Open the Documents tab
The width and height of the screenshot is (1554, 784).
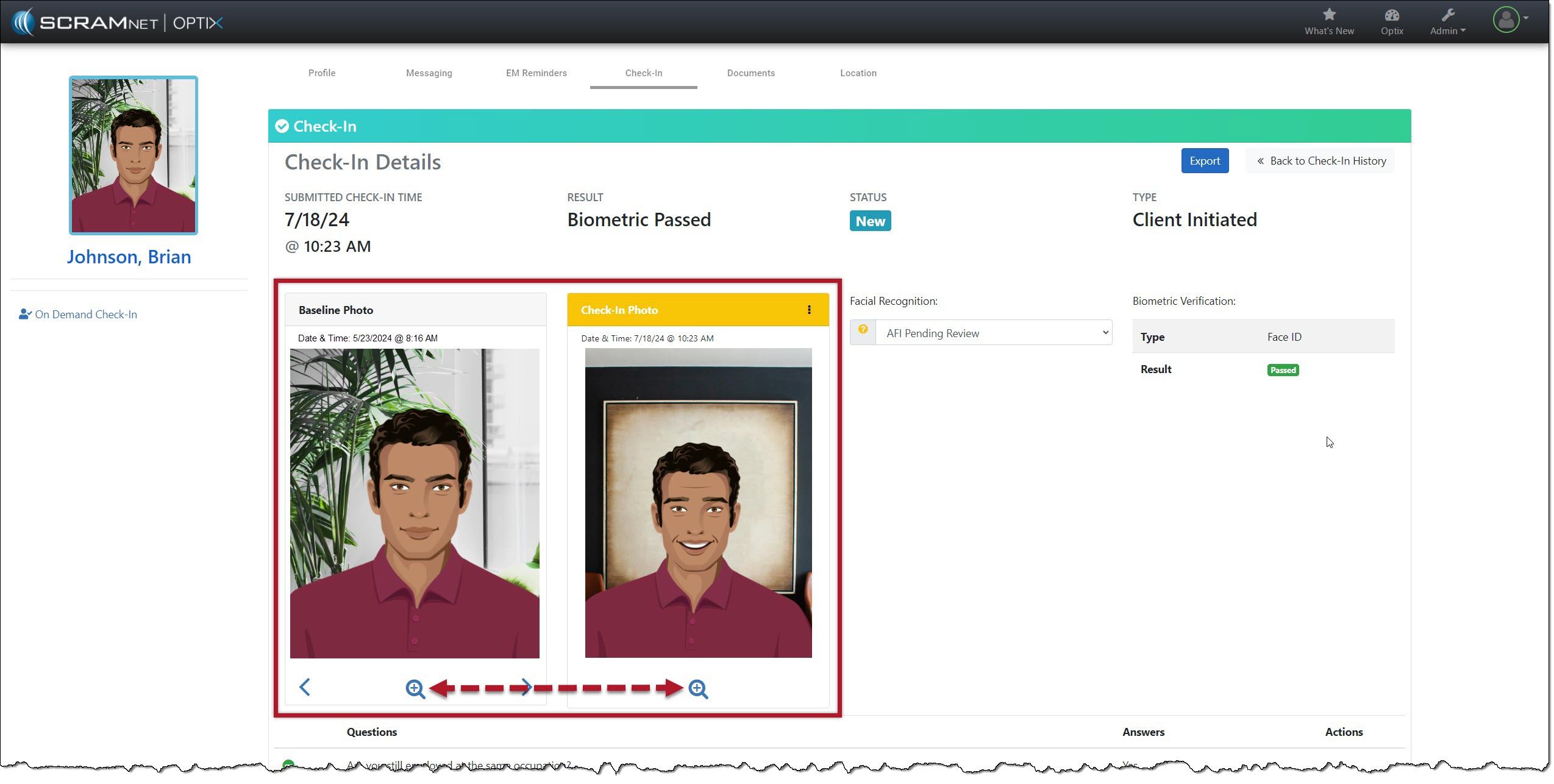click(750, 73)
